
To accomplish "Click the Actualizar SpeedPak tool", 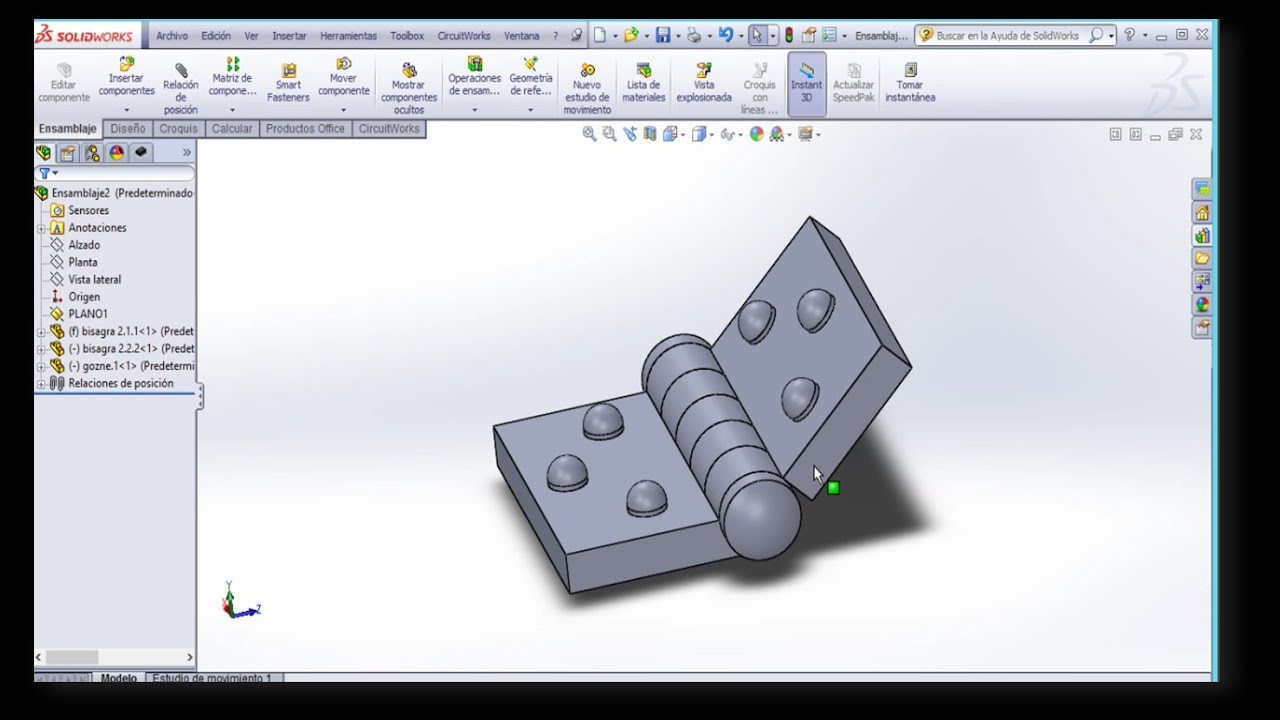I will click(854, 84).
